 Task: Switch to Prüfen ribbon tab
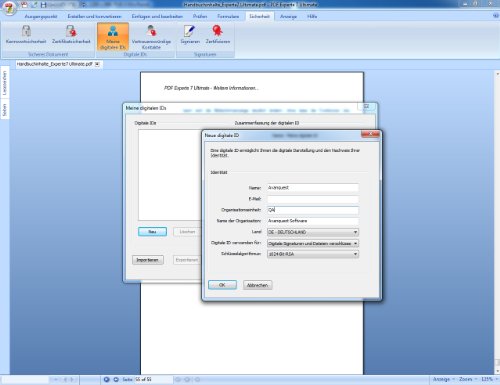[x=200, y=16]
